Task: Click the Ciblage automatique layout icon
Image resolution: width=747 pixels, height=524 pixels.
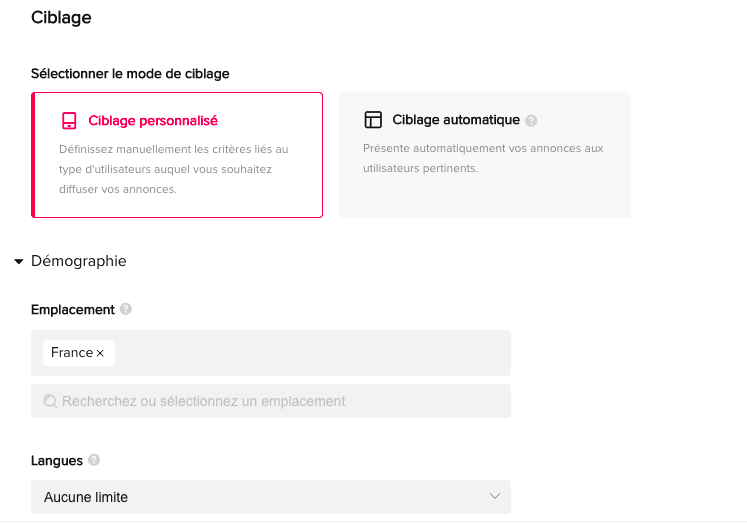Action: point(373,120)
